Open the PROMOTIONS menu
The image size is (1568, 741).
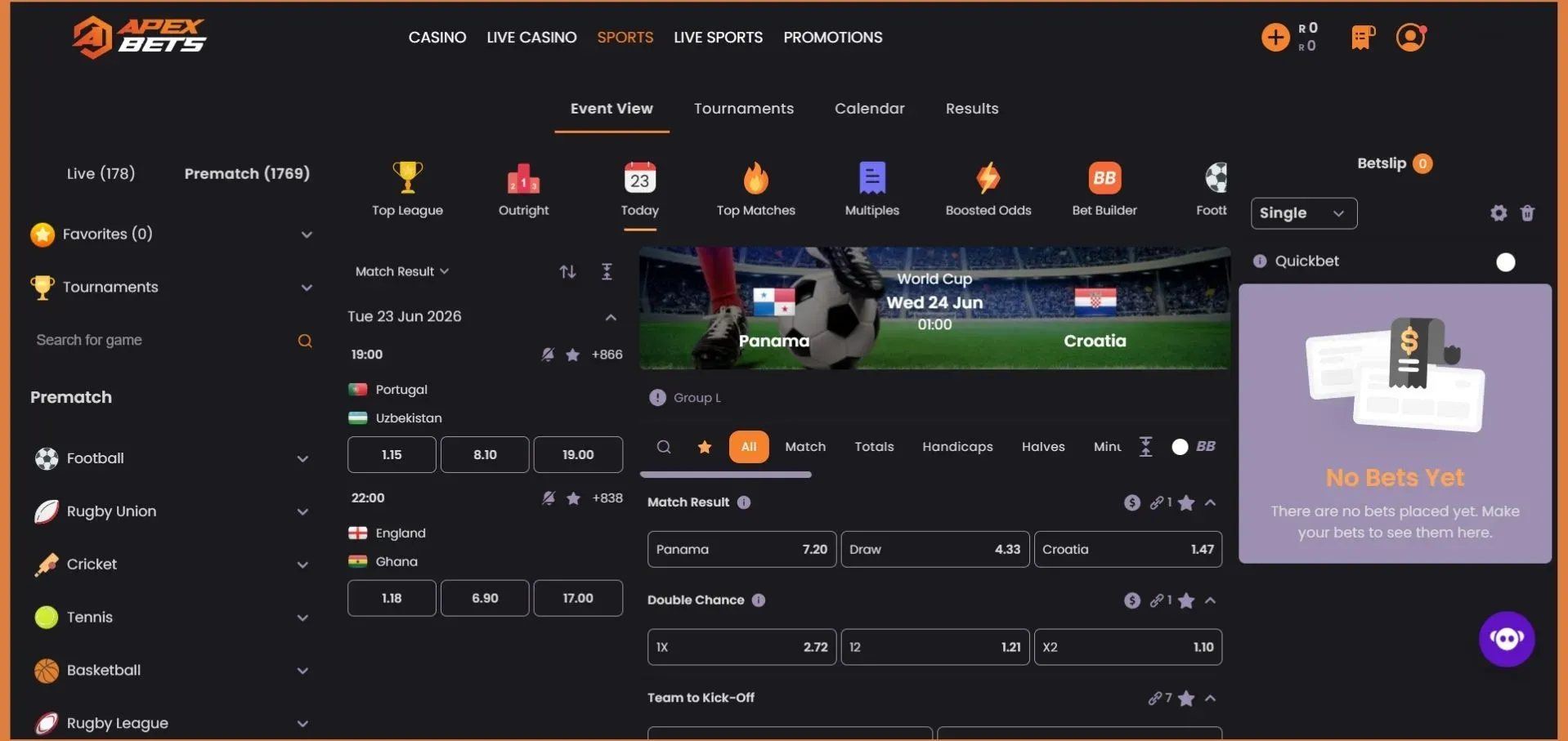point(832,37)
